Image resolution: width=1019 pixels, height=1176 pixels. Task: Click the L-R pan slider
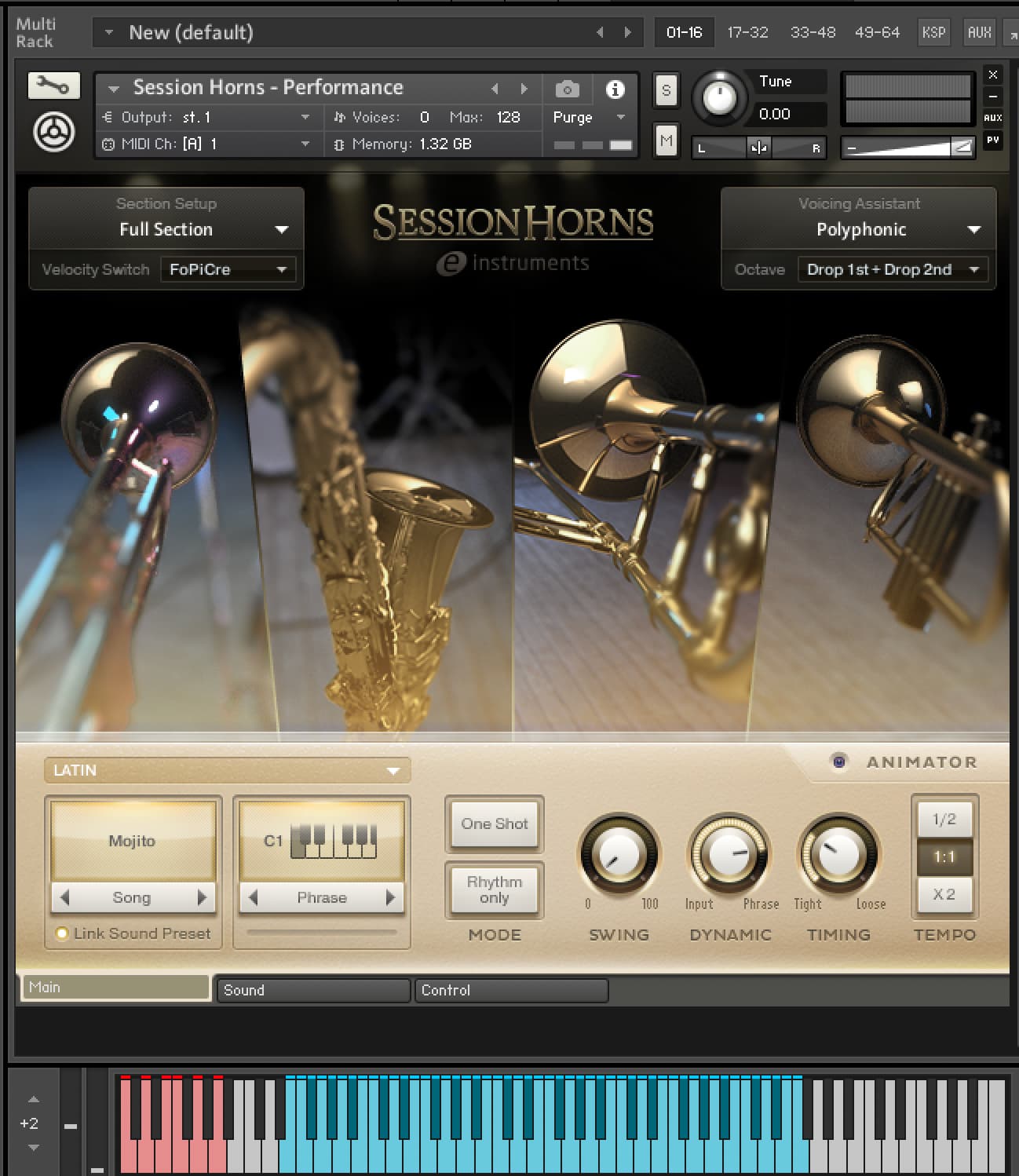(x=758, y=148)
